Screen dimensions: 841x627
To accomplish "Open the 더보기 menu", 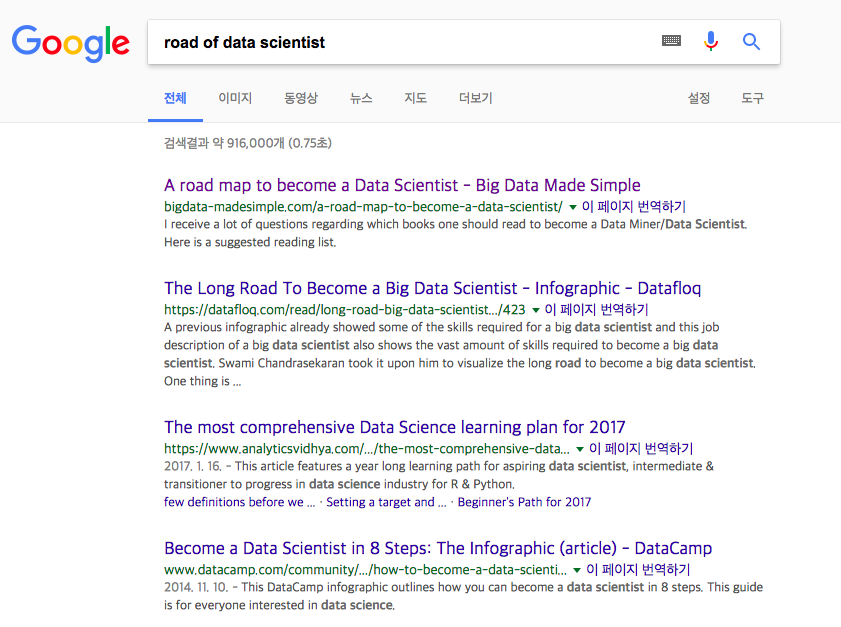I will pos(475,98).
